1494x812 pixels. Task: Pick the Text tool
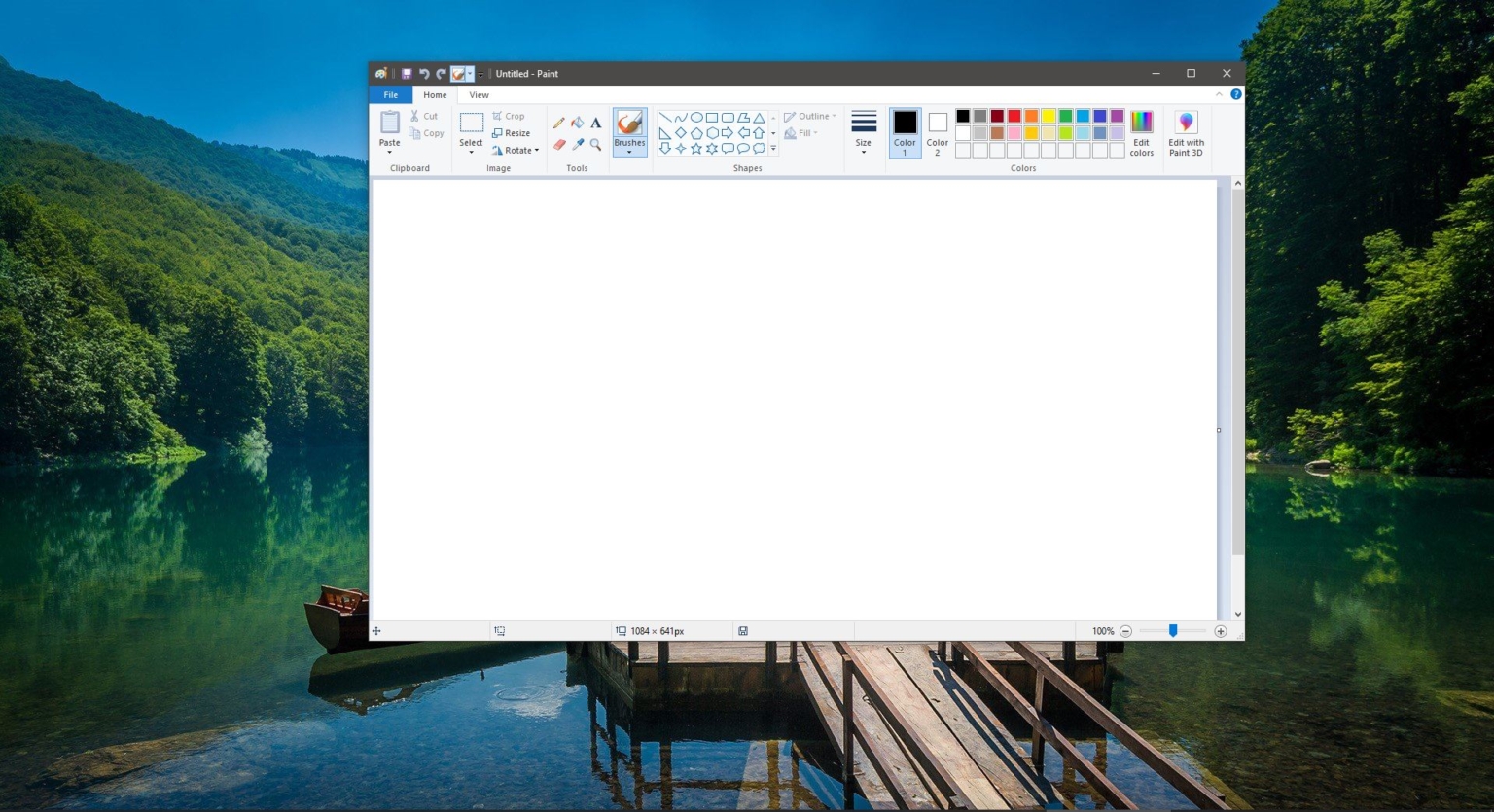[596, 122]
